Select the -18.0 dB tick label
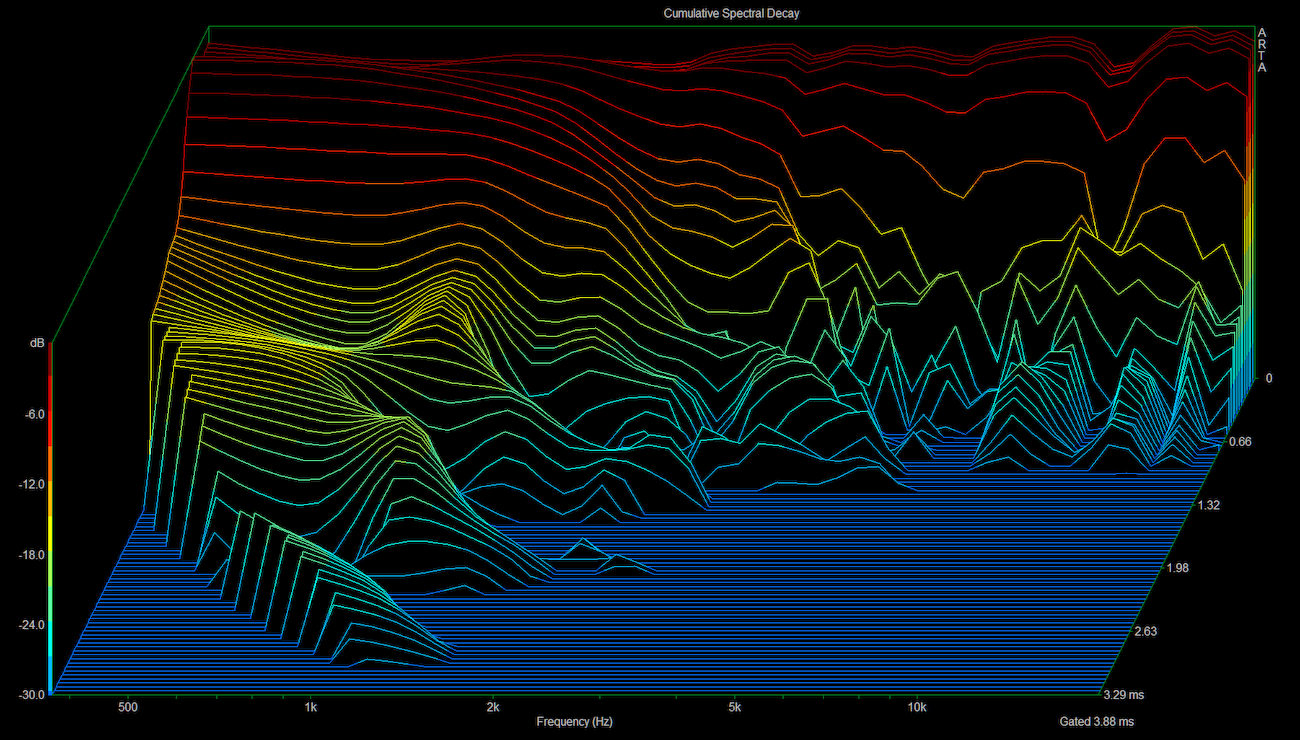Image resolution: width=1300 pixels, height=740 pixels. tap(30, 555)
